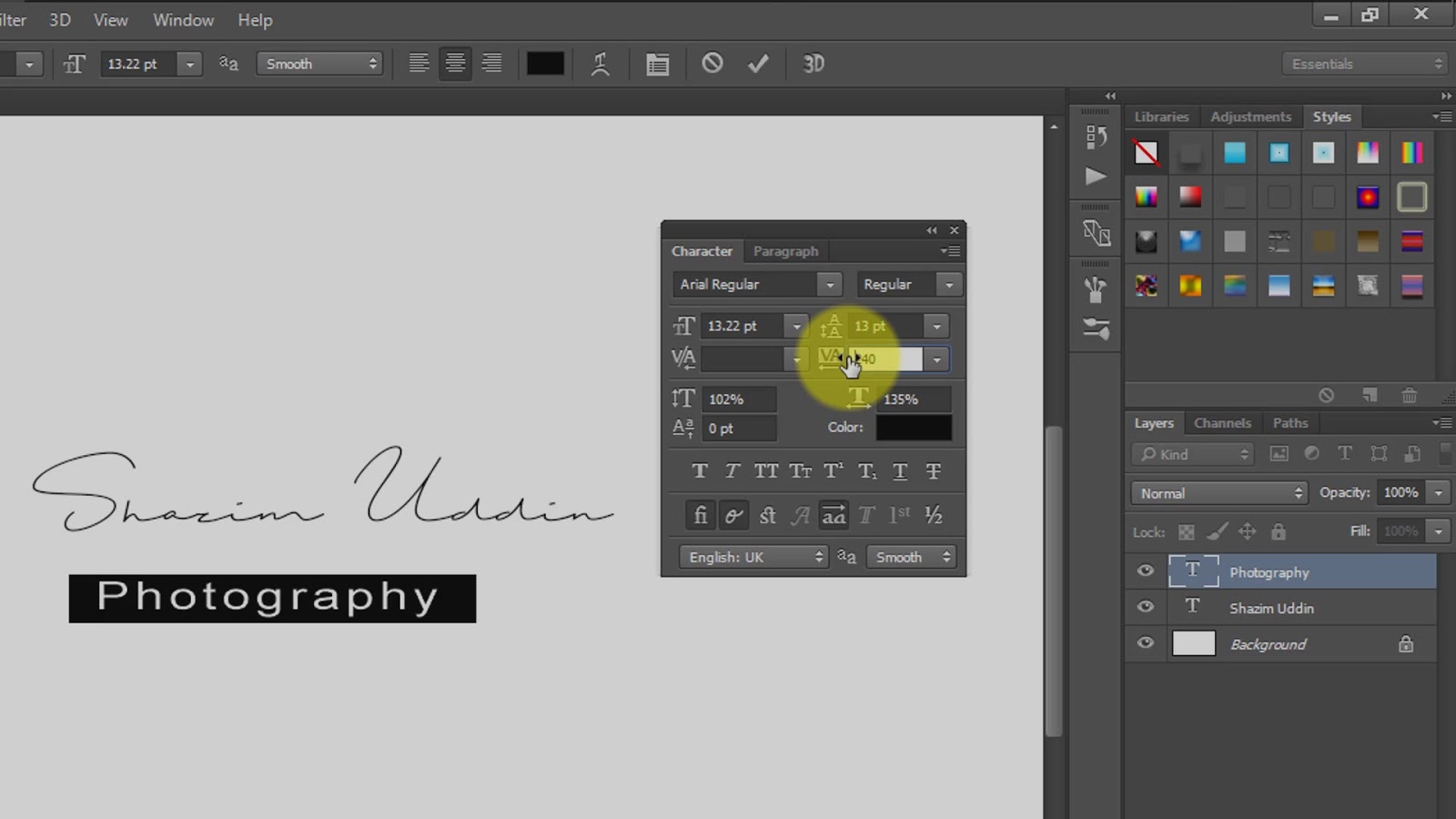The image size is (1456, 819).
Task: Switch to the Channels tab
Action: [1222, 422]
